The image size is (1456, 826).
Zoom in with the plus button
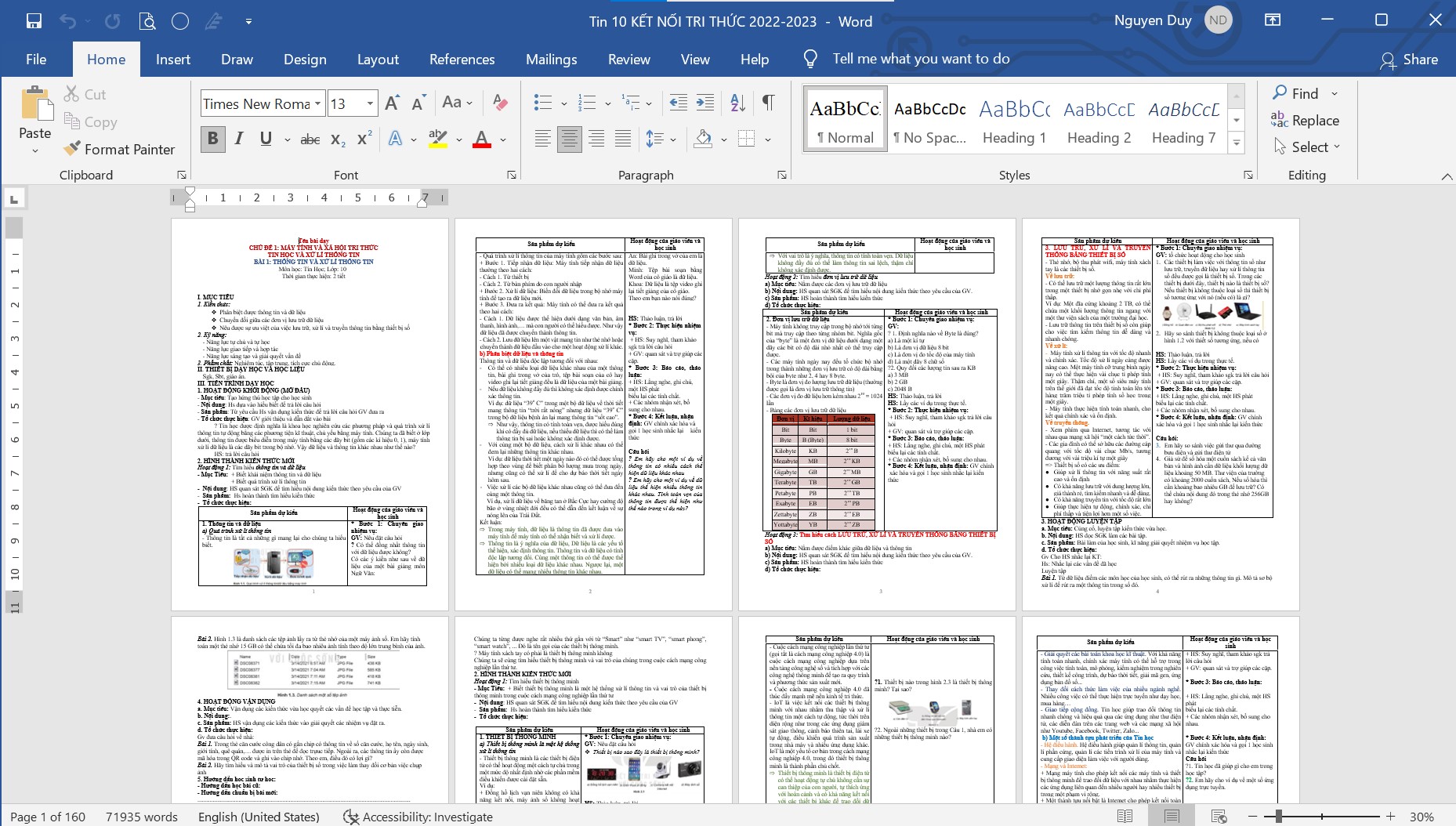coord(1389,817)
